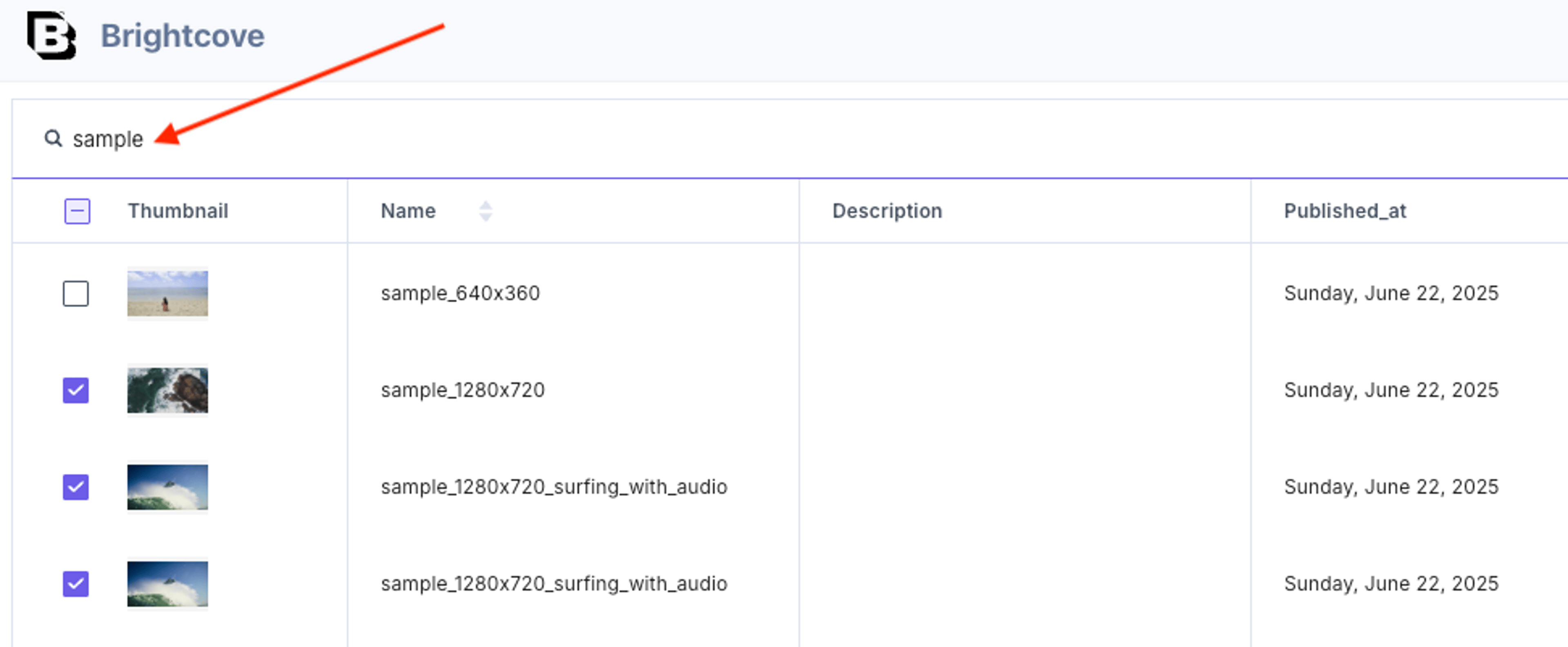Click the Description column header

(x=887, y=211)
